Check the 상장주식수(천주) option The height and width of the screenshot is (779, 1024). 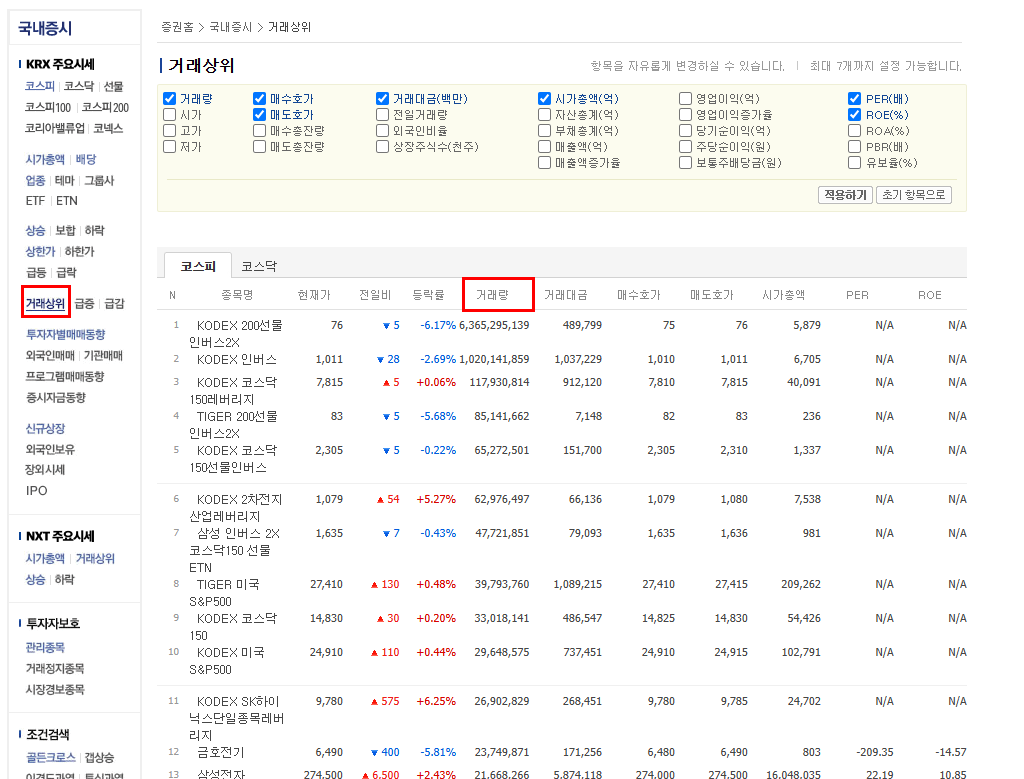(x=383, y=147)
